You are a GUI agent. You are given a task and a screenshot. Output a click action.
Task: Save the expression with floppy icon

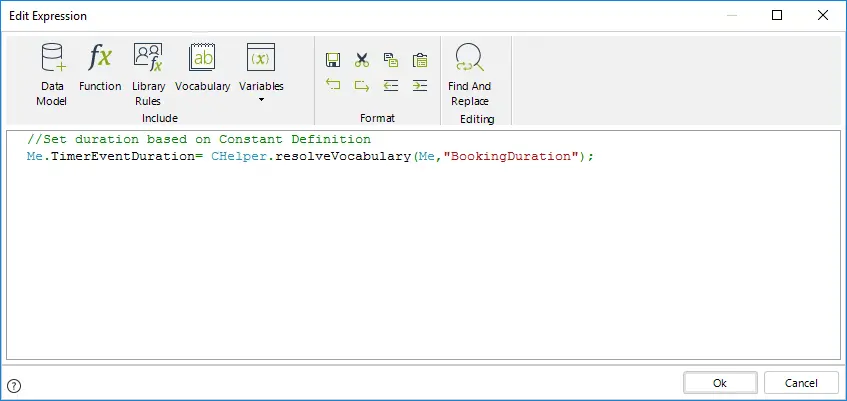pos(333,60)
